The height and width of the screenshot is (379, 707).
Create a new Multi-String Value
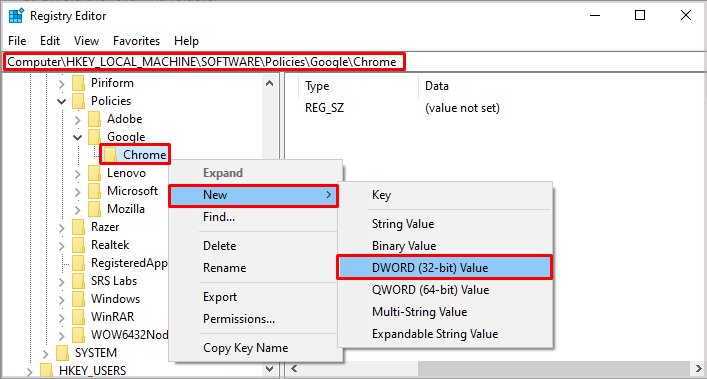click(x=445, y=312)
